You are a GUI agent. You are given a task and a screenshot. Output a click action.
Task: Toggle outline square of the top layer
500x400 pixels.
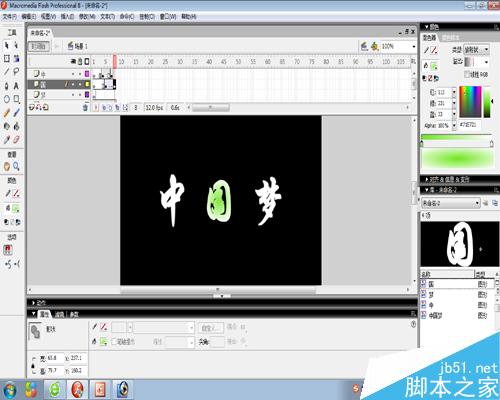click(87, 73)
